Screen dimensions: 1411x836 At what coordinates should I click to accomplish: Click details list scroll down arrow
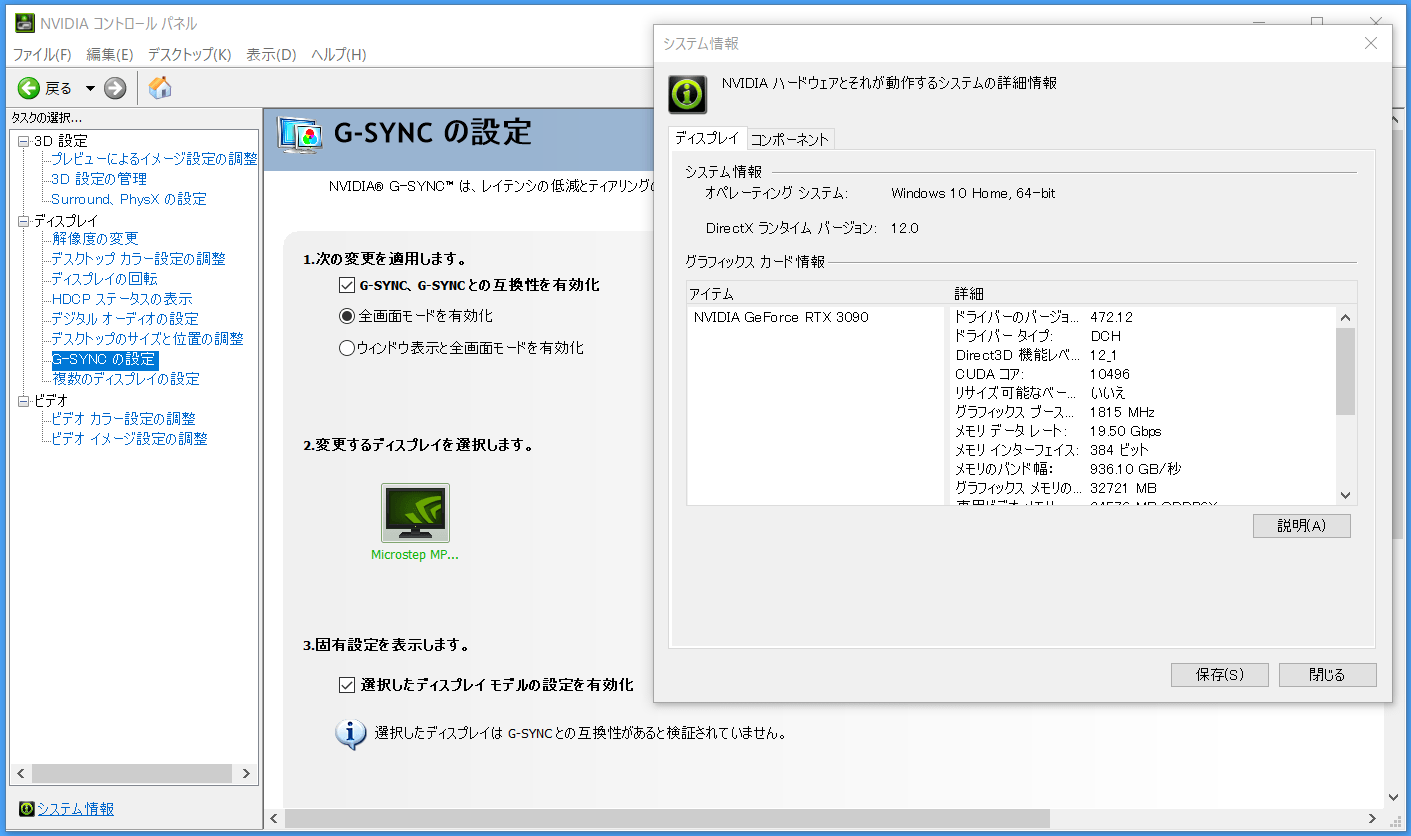(x=1345, y=495)
